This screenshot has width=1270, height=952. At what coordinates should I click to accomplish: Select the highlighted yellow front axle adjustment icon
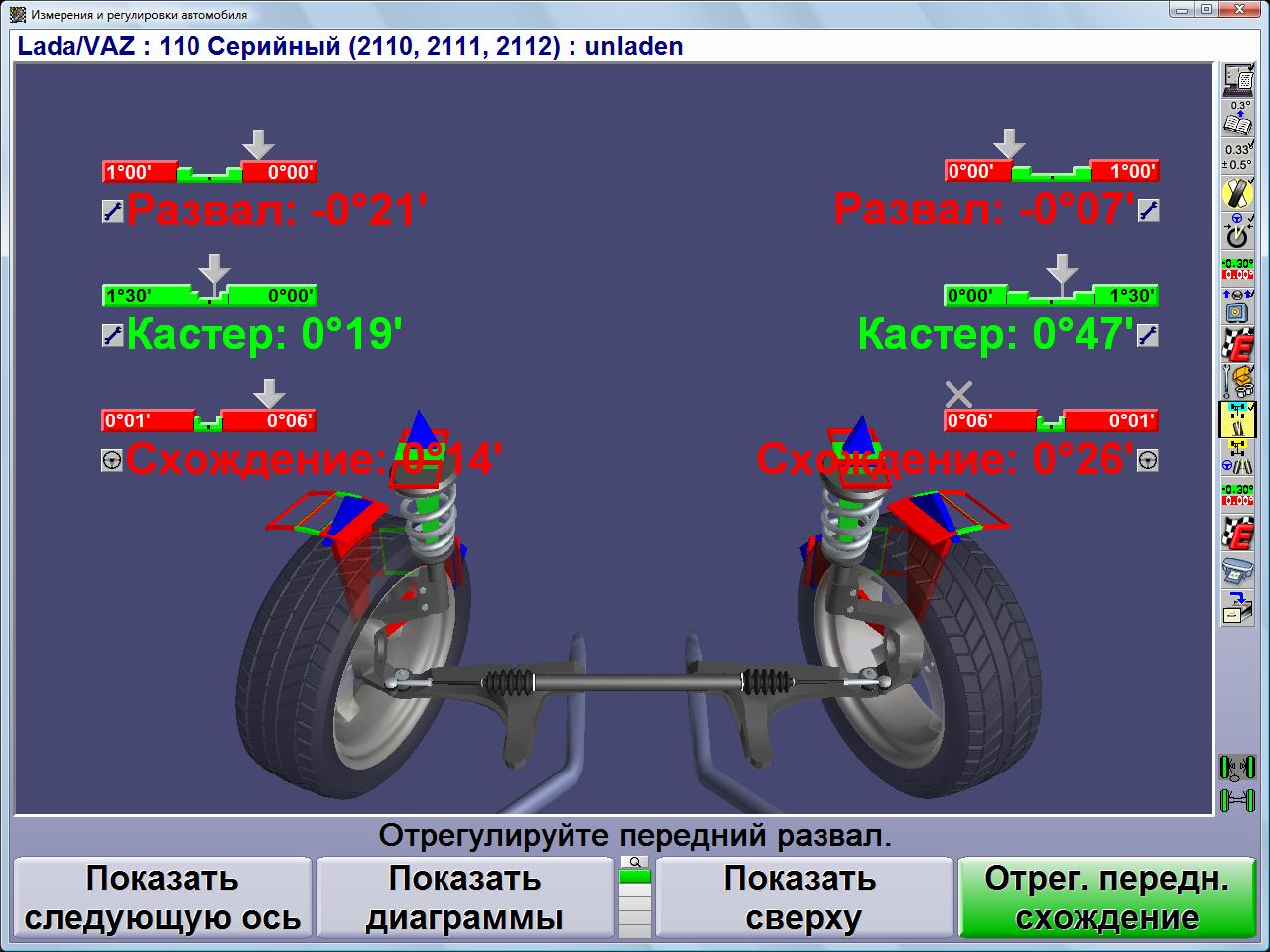[x=1237, y=418]
